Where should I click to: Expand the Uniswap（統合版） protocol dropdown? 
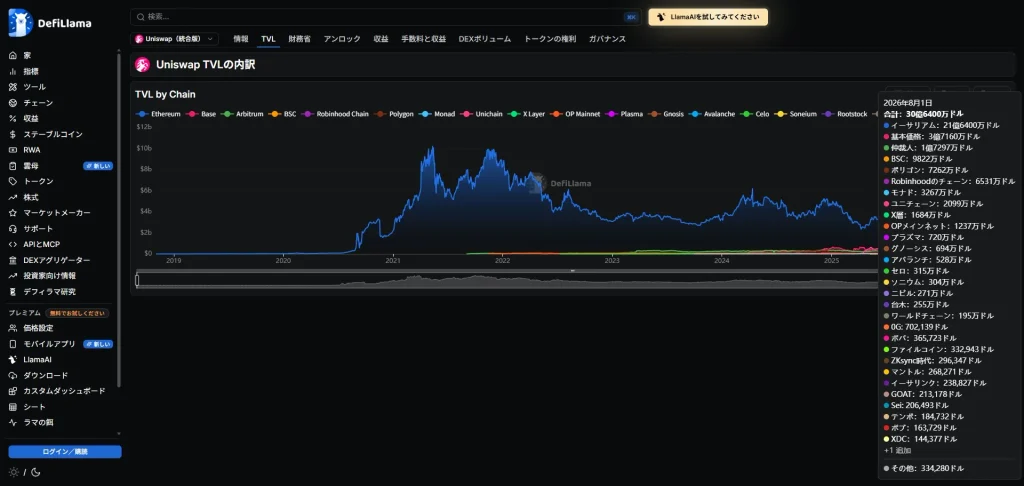174,39
